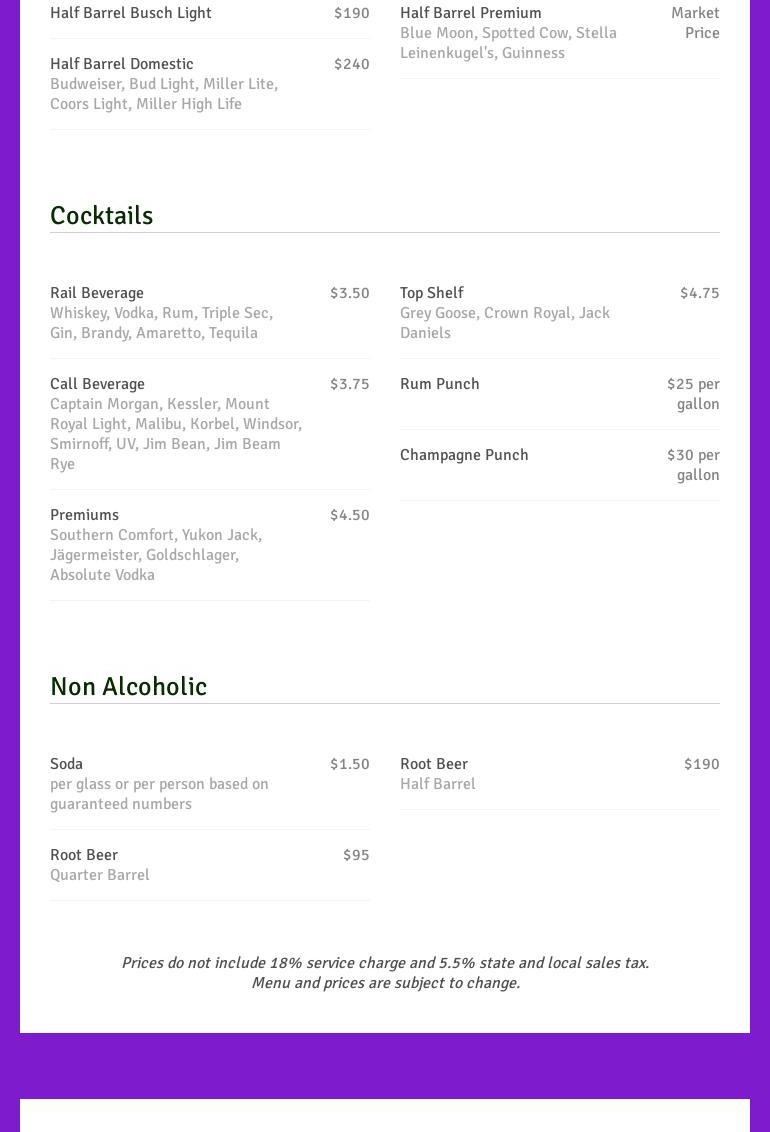Click the Root Beer Half Barrel description

tap(437, 784)
